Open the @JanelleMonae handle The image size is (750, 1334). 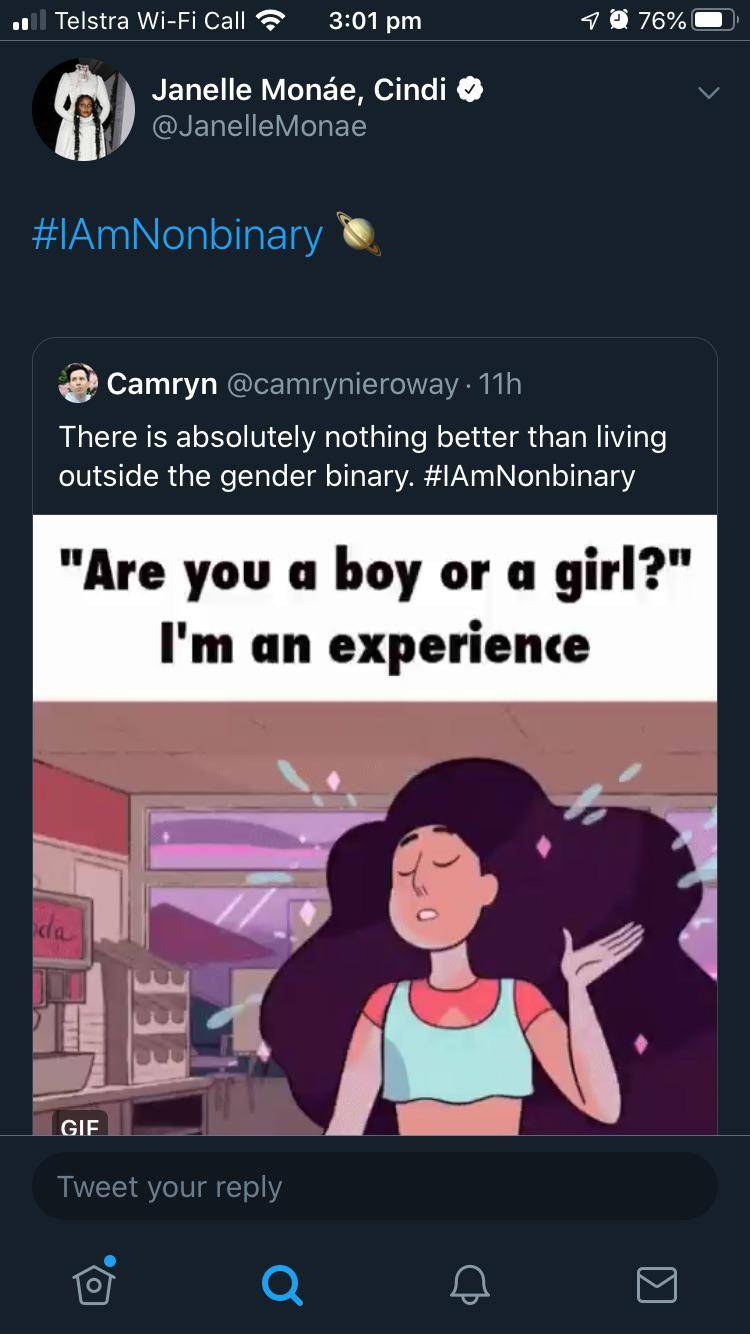click(x=259, y=126)
